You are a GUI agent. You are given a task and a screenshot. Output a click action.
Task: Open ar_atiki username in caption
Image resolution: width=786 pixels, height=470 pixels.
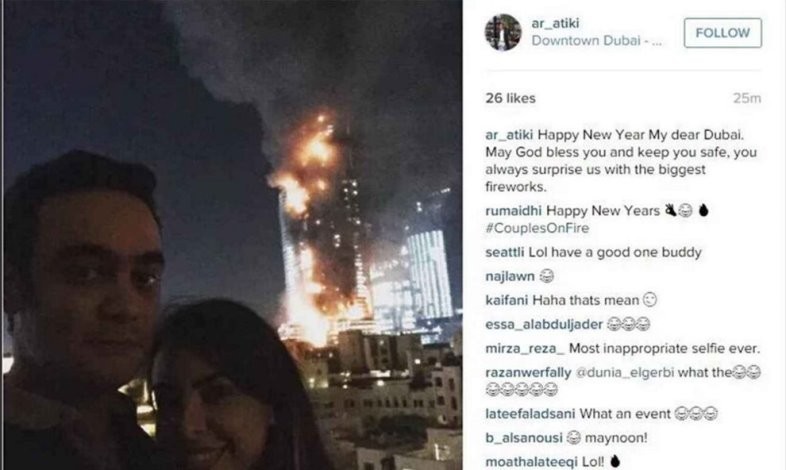coord(509,135)
